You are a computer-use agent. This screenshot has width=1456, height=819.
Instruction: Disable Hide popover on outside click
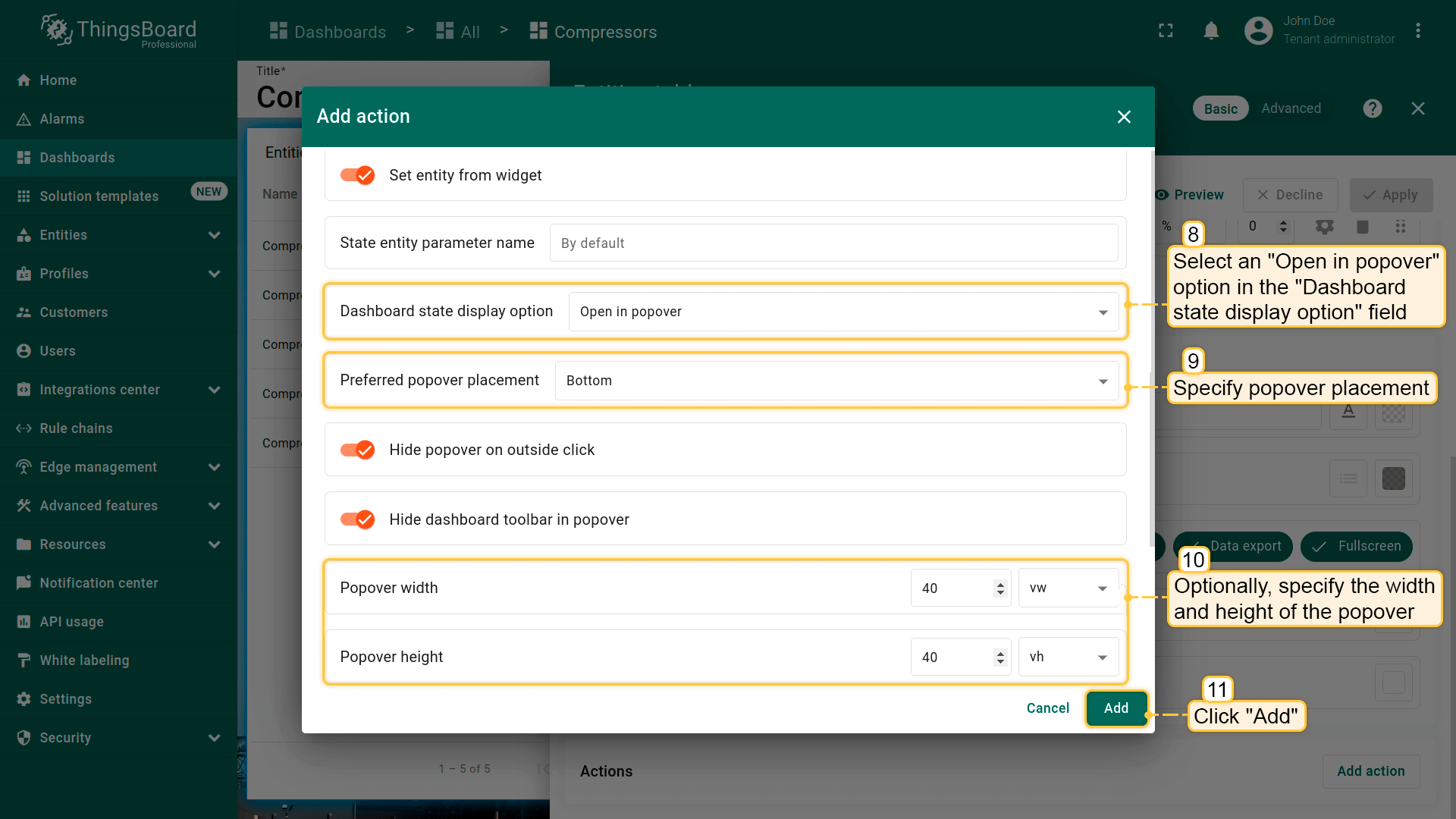pyautogui.click(x=357, y=450)
